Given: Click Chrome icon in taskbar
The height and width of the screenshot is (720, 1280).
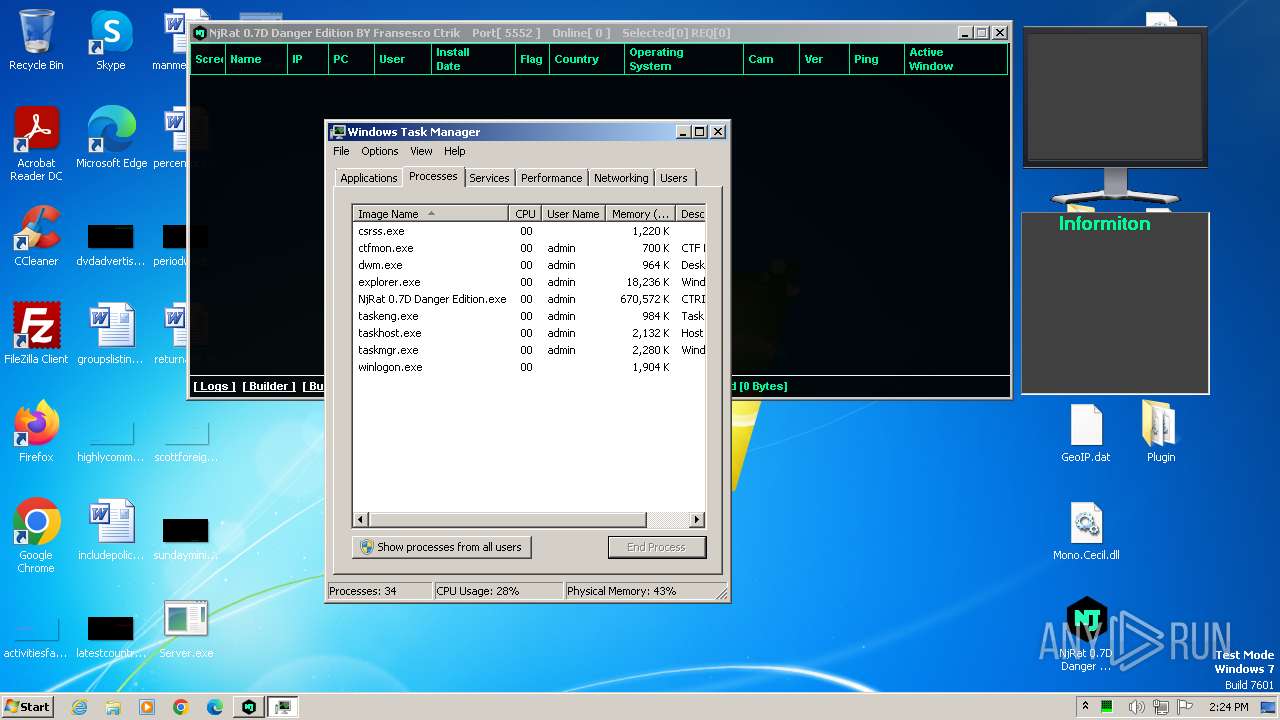Looking at the screenshot, I should [x=180, y=707].
